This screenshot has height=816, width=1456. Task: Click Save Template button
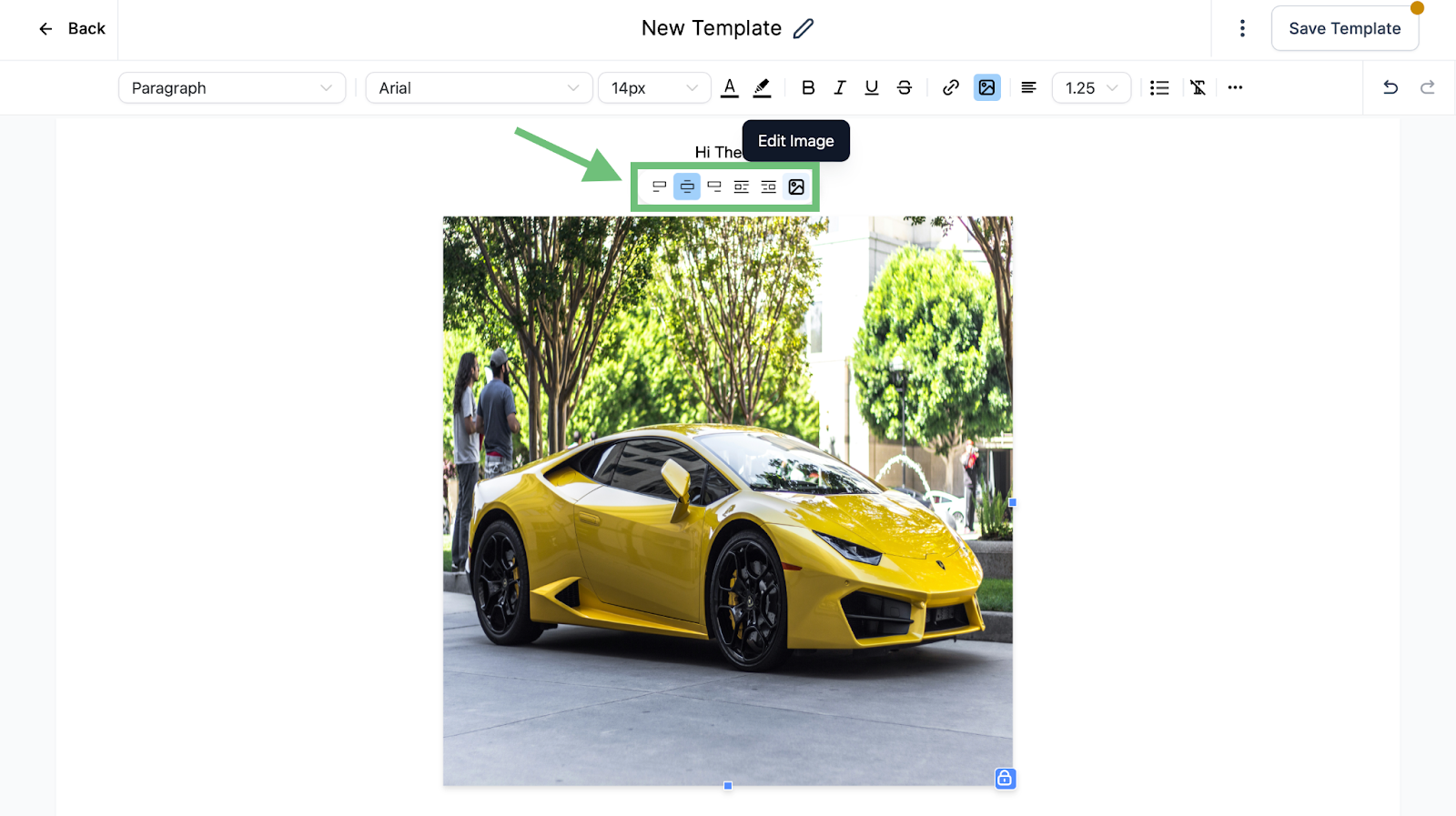[1344, 29]
